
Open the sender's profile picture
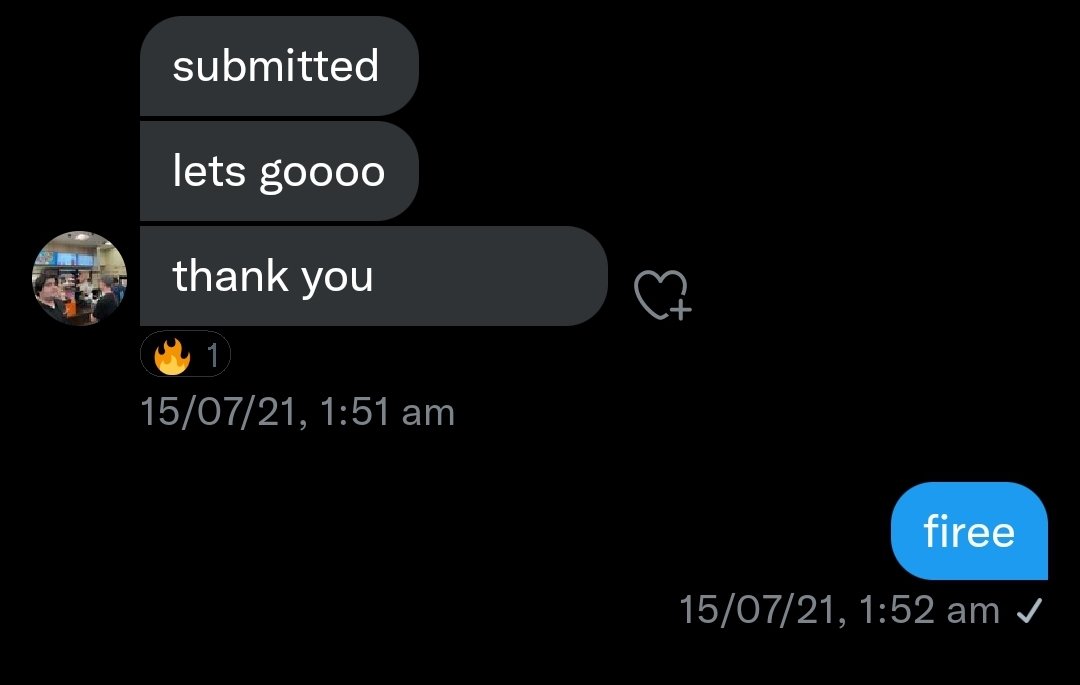(80, 278)
